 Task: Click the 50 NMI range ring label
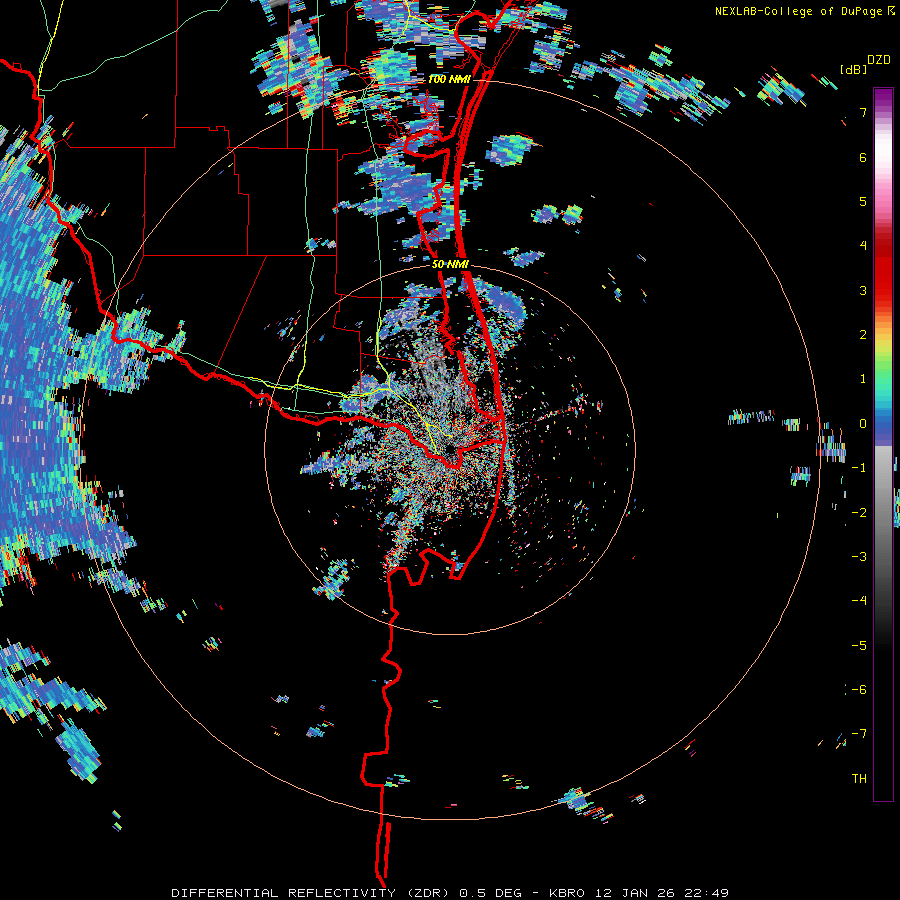point(451,265)
